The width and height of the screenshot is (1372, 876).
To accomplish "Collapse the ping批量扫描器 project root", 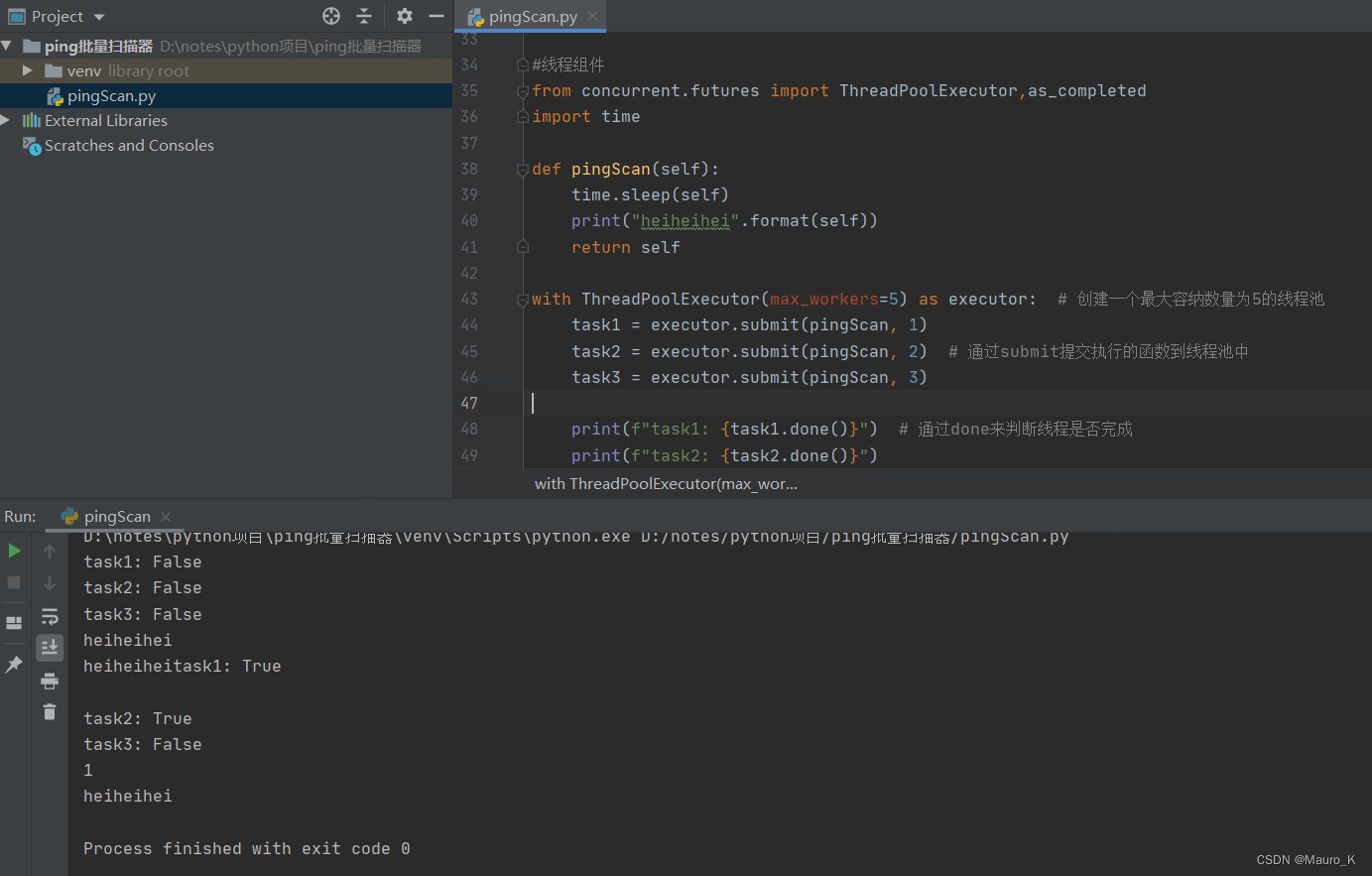I will pyautogui.click(x=7, y=46).
